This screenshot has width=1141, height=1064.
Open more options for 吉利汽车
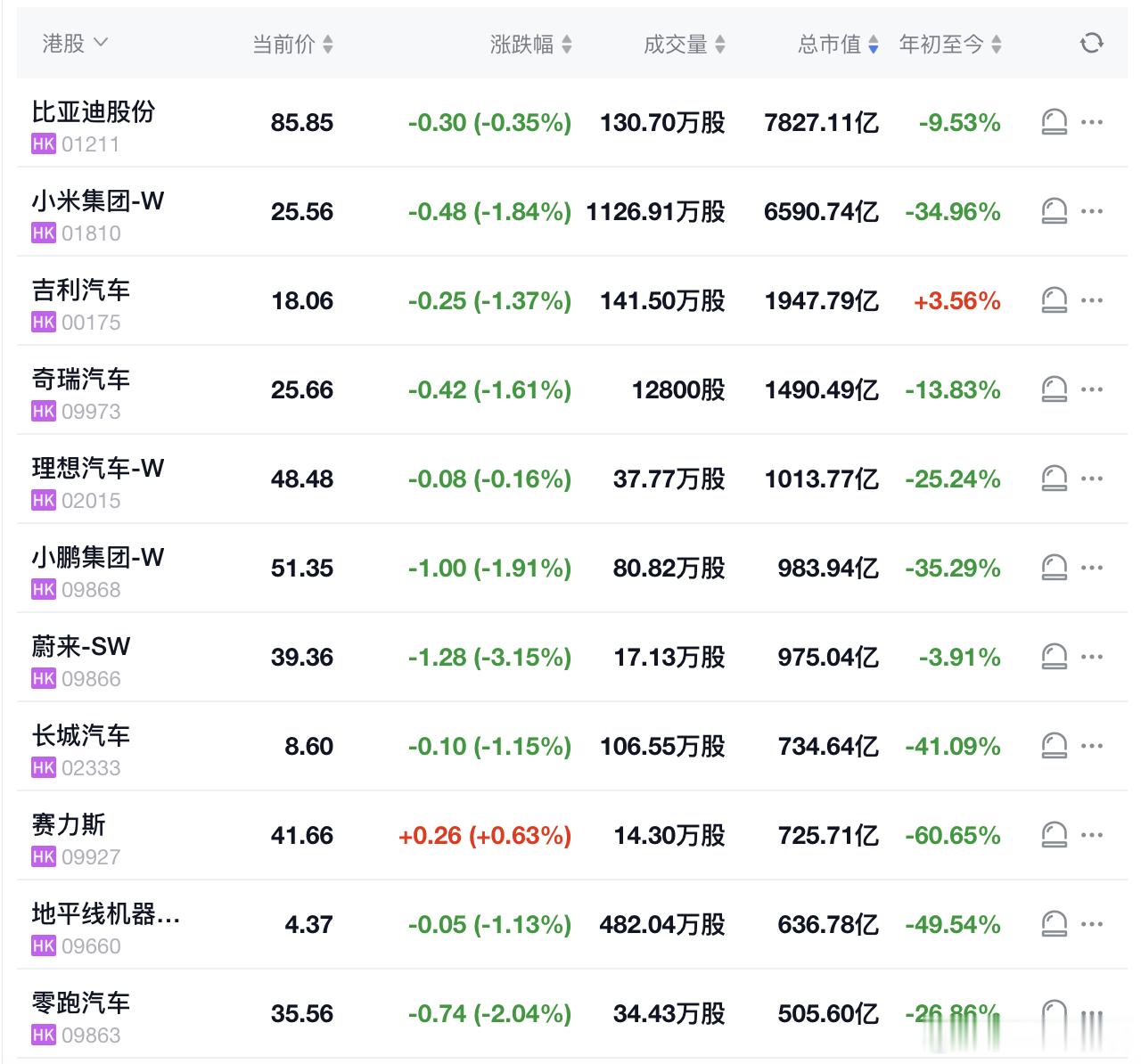[1092, 300]
